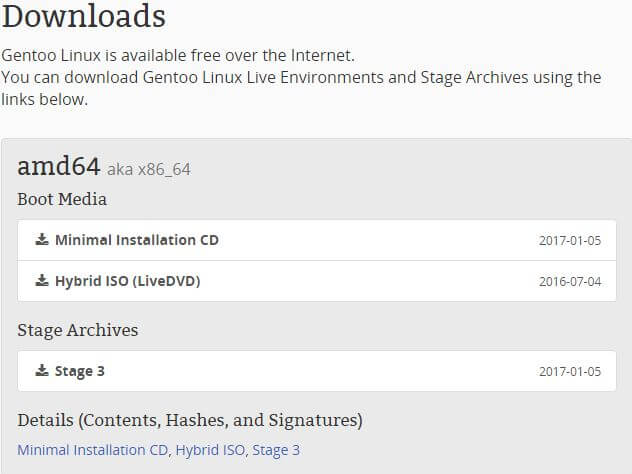This screenshot has height=474, width=632.
Task: Open the Hybrid ISO (LiveDVD) download
Action: tap(317, 281)
